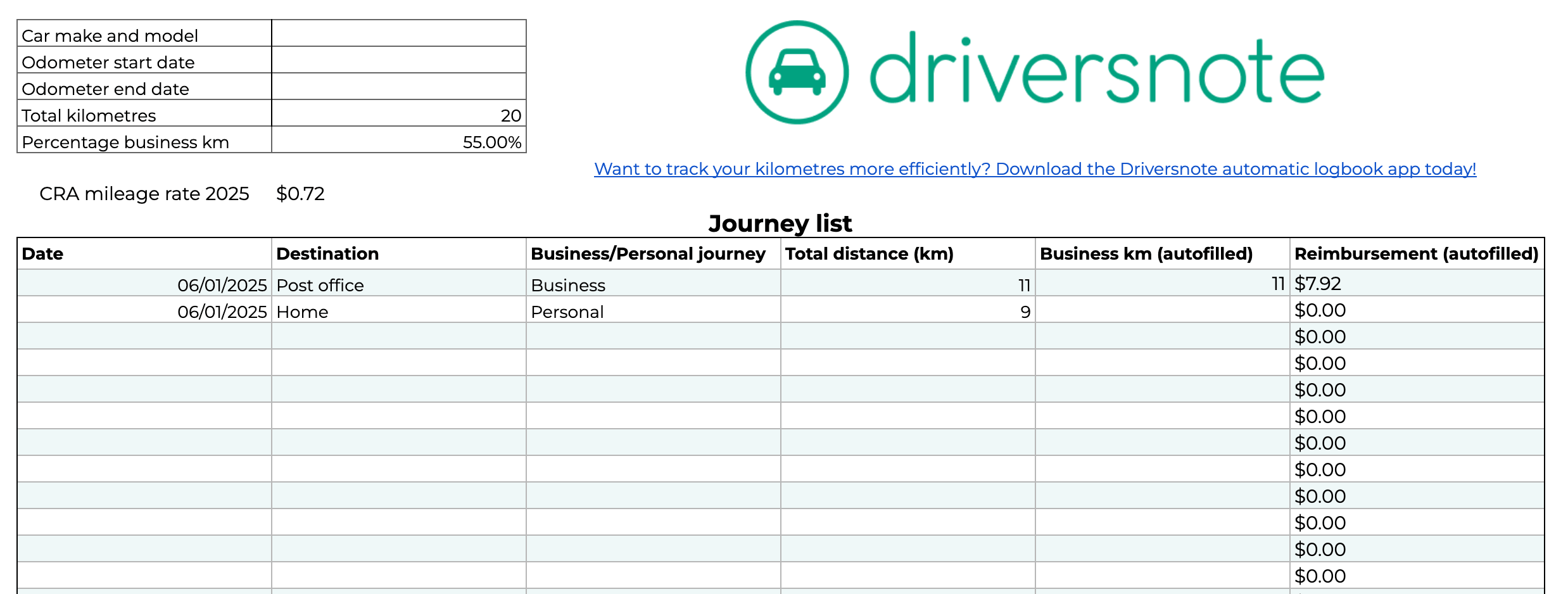Select the Post office destination cell
This screenshot has height=594, width=1568.
click(399, 283)
